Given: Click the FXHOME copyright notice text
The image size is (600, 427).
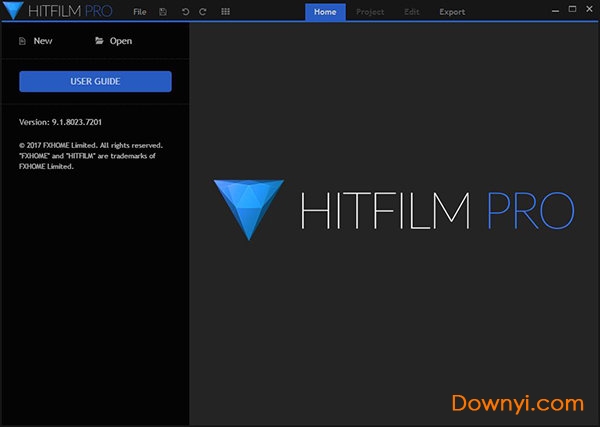Looking at the screenshot, I should pyautogui.click(x=91, y=156).
